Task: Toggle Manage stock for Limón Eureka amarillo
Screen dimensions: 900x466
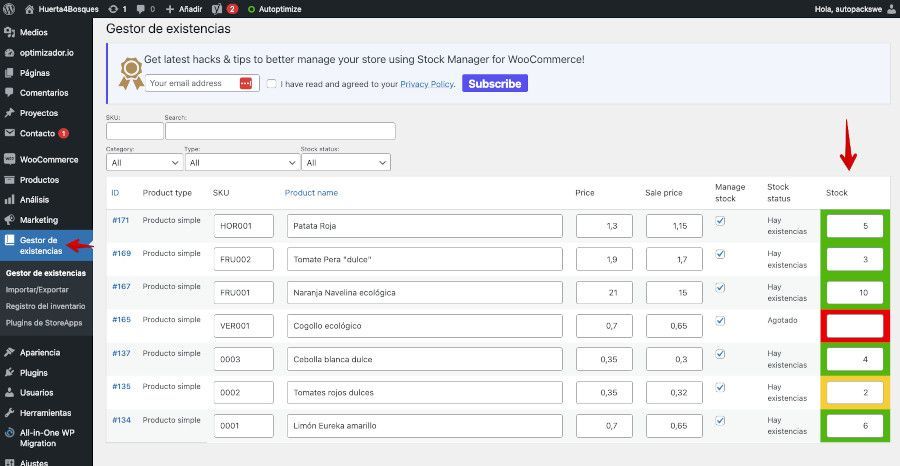Action: [x=720, y=421]
